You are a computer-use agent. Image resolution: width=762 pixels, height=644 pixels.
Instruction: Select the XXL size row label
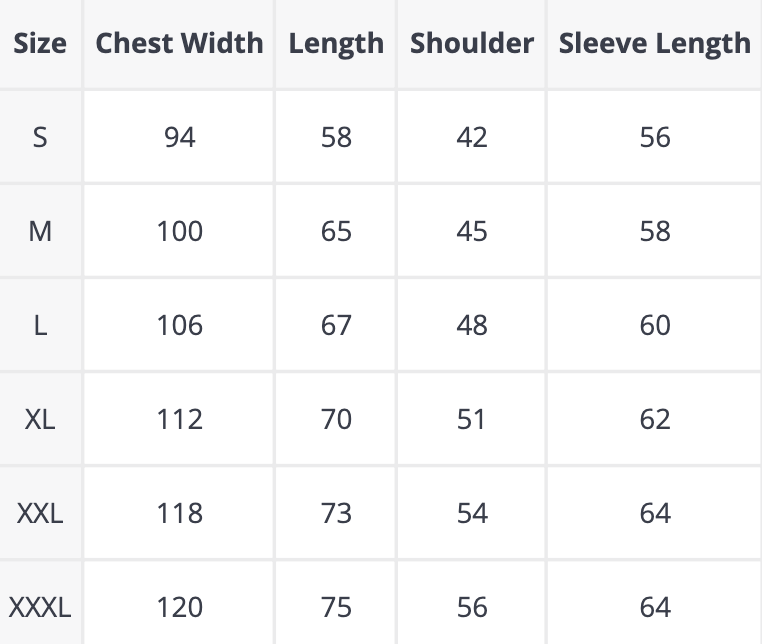click(40, 513)
